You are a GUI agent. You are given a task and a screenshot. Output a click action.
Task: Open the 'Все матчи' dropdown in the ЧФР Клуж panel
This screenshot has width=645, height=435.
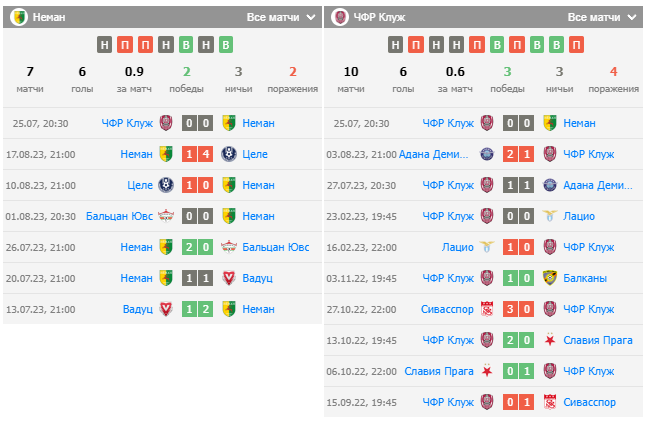pyautogui.click(x=602, y=17)
